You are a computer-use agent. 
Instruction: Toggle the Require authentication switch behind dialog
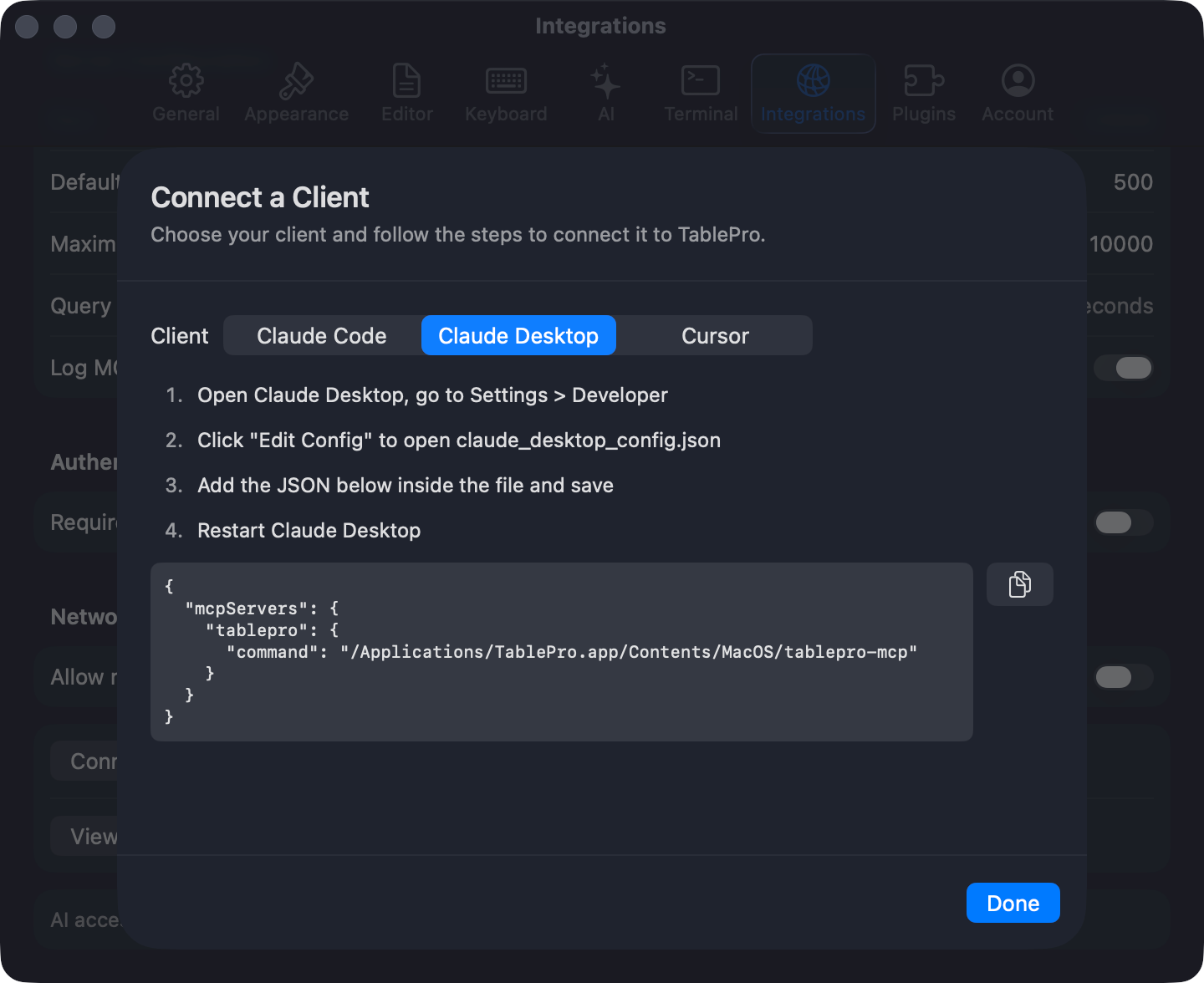click(x=1124, y=522)
